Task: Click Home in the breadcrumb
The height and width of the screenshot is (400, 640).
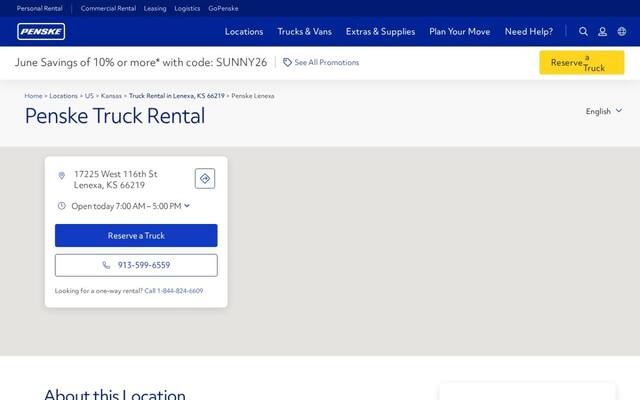Action: point(33,96)
